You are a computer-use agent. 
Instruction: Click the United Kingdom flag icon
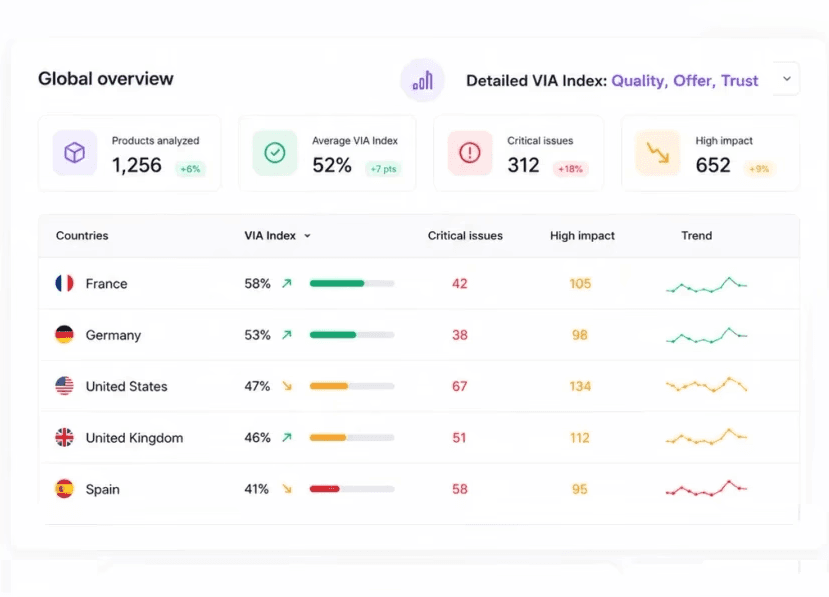tap(65, 437)
